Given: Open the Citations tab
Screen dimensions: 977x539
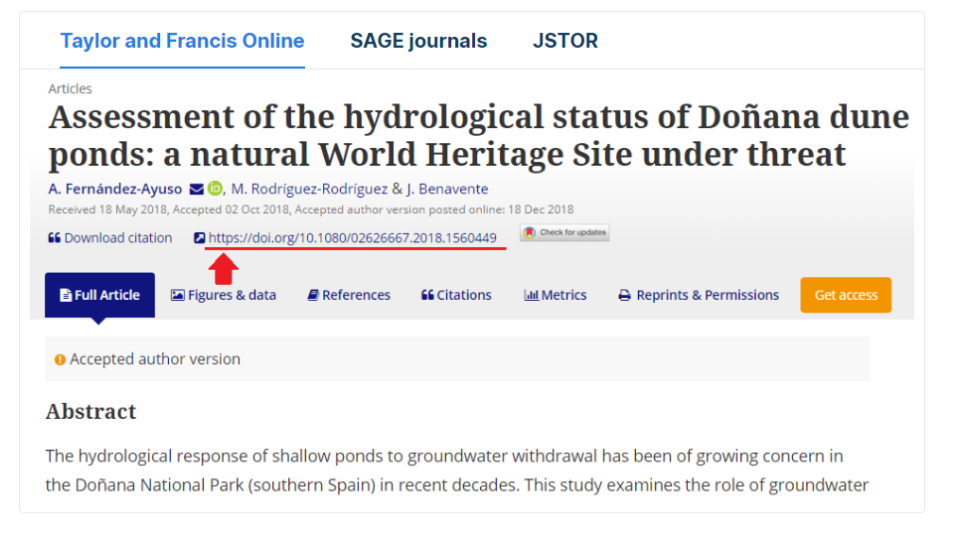Looking at the screenshot, I should pyautogui.click(x=456, y=295).
